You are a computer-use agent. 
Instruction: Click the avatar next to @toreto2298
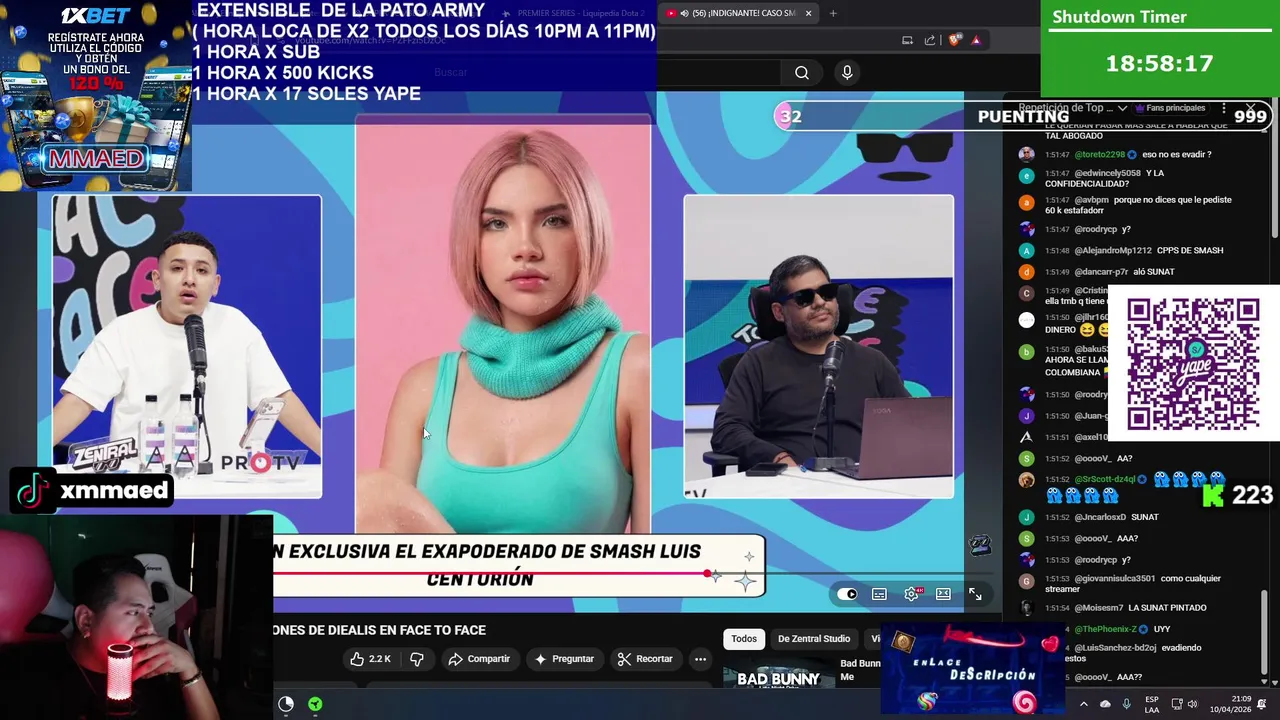coord(1026,155)
